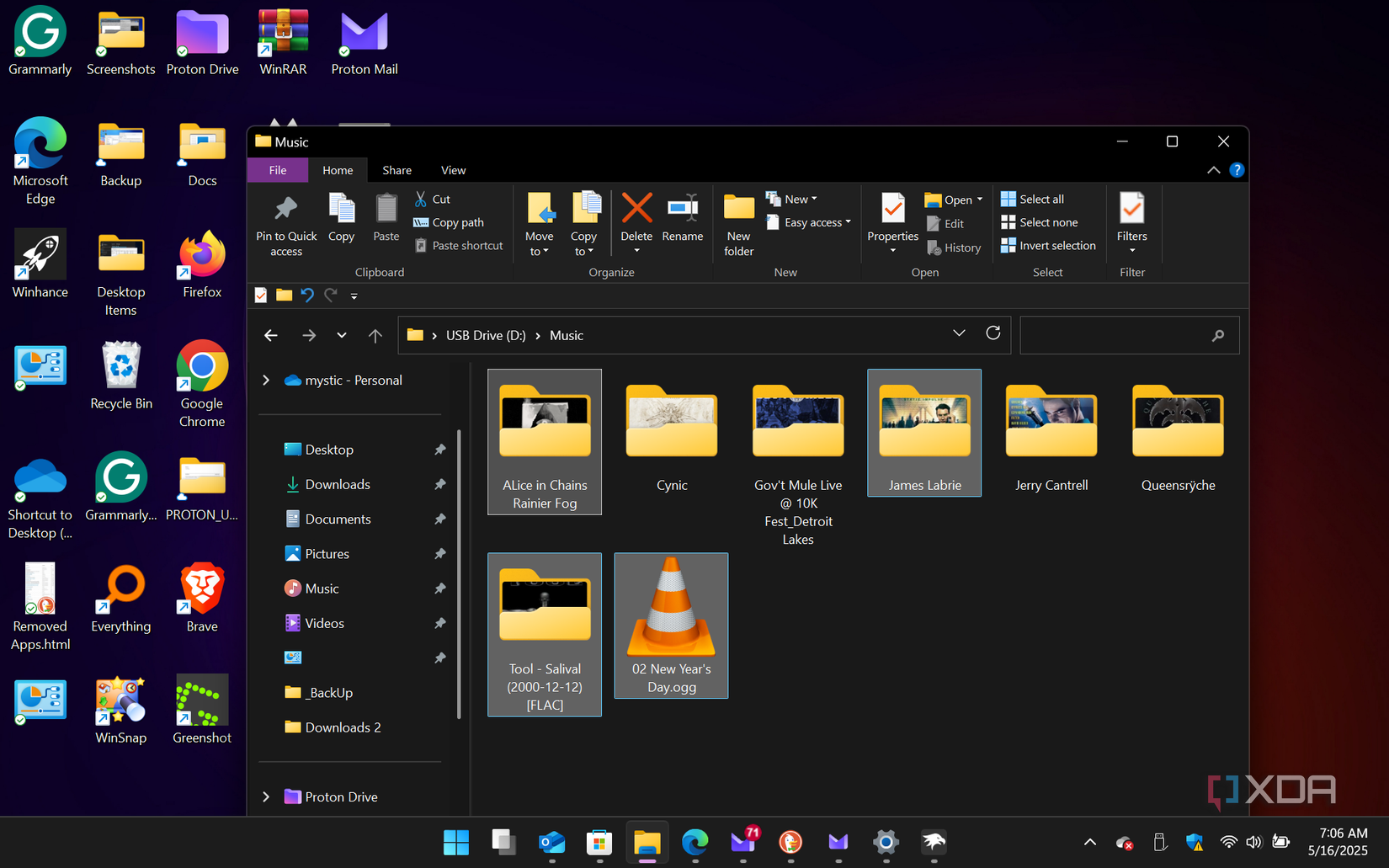This screenshot has height=868, width=1389.
Task: Click Select all in ribbon
Action: tap(1032, 200)
